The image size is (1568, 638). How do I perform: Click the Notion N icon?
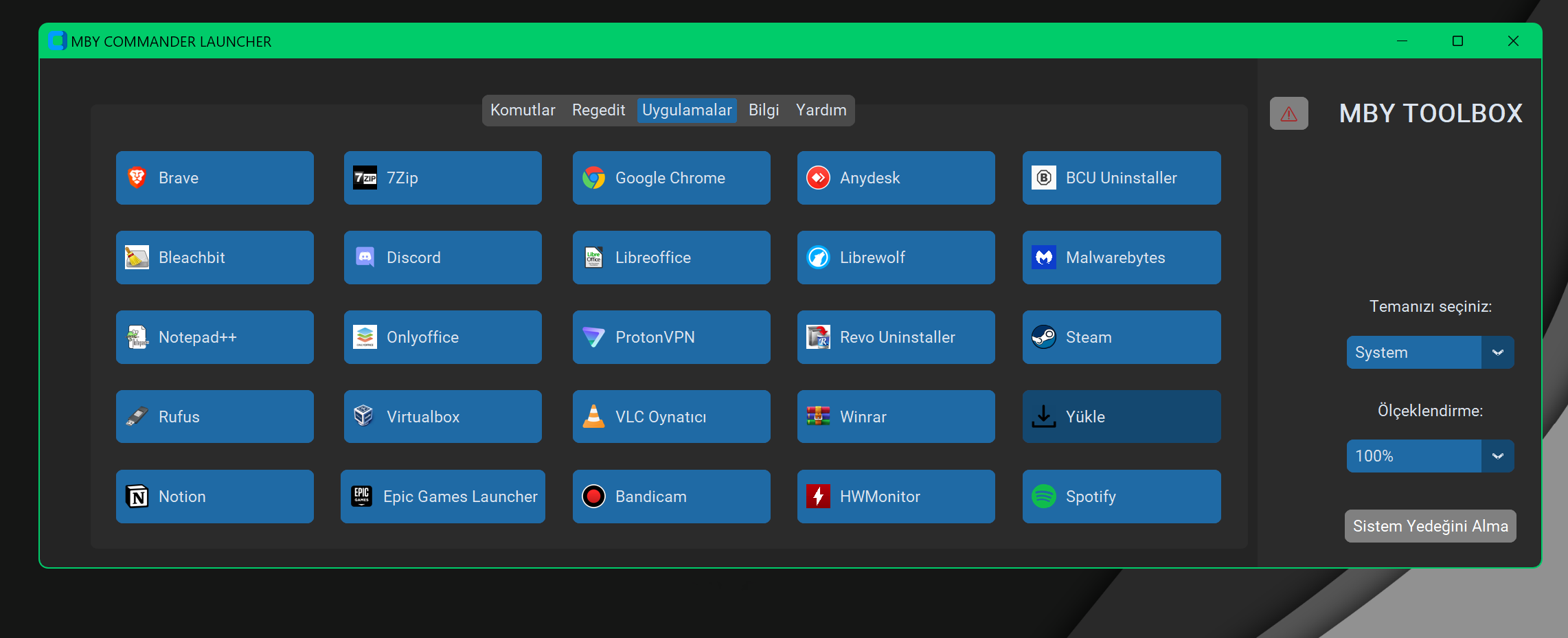[x=137, y=496]
